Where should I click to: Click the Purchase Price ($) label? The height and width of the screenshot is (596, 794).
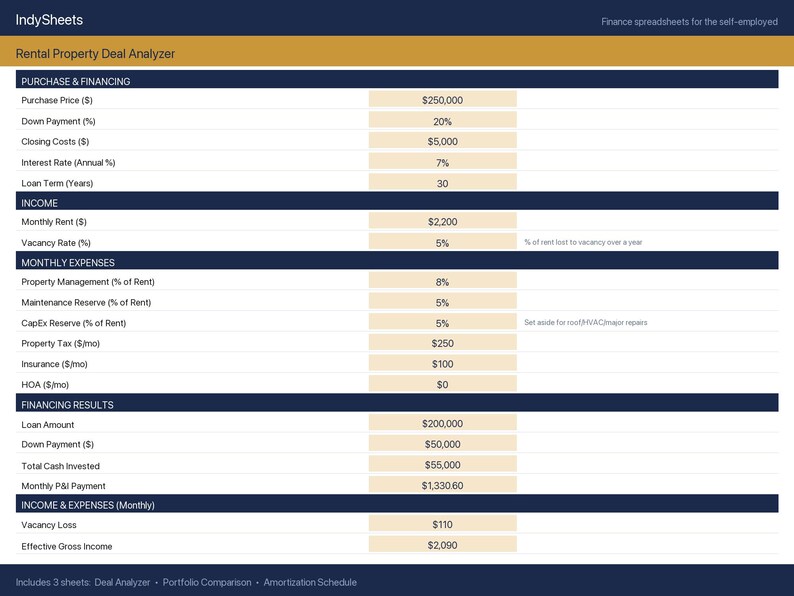57,100
